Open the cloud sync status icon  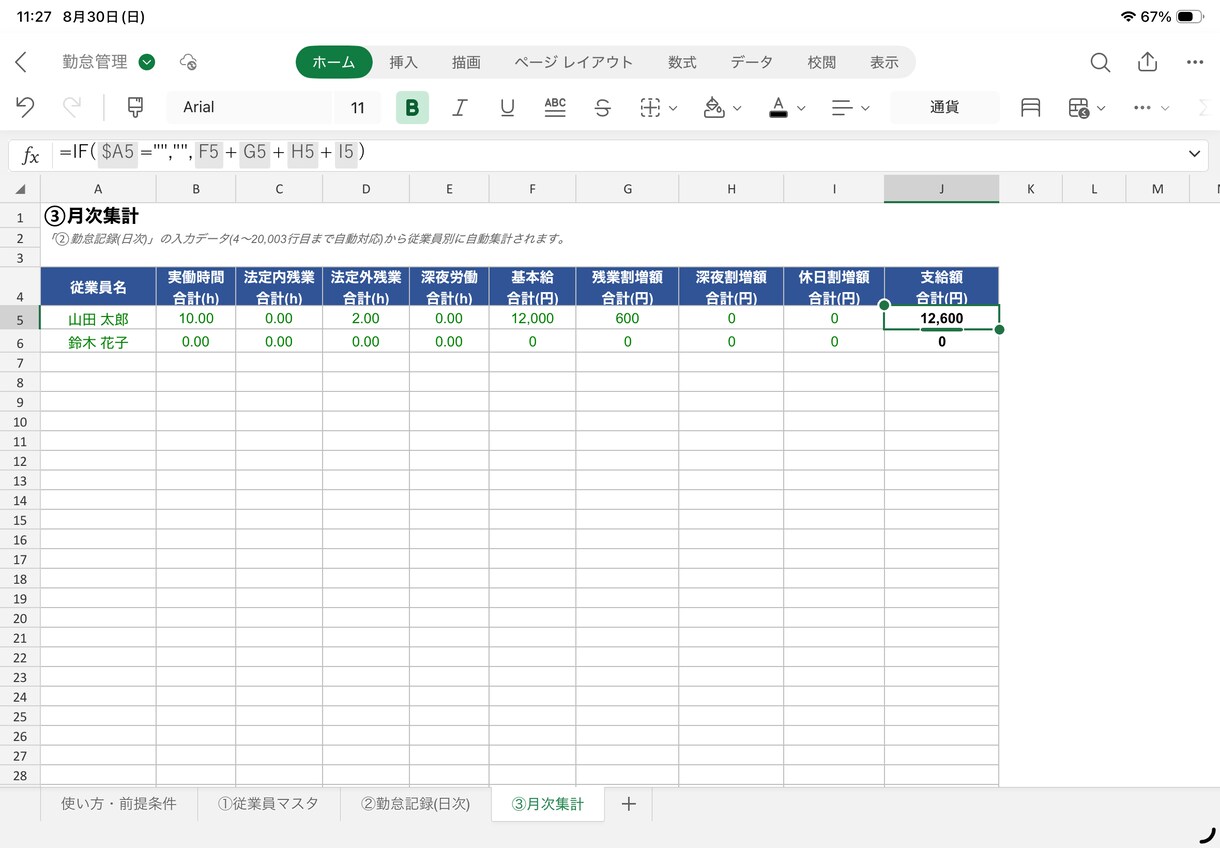pyautogui.click(x=188, y=62)
